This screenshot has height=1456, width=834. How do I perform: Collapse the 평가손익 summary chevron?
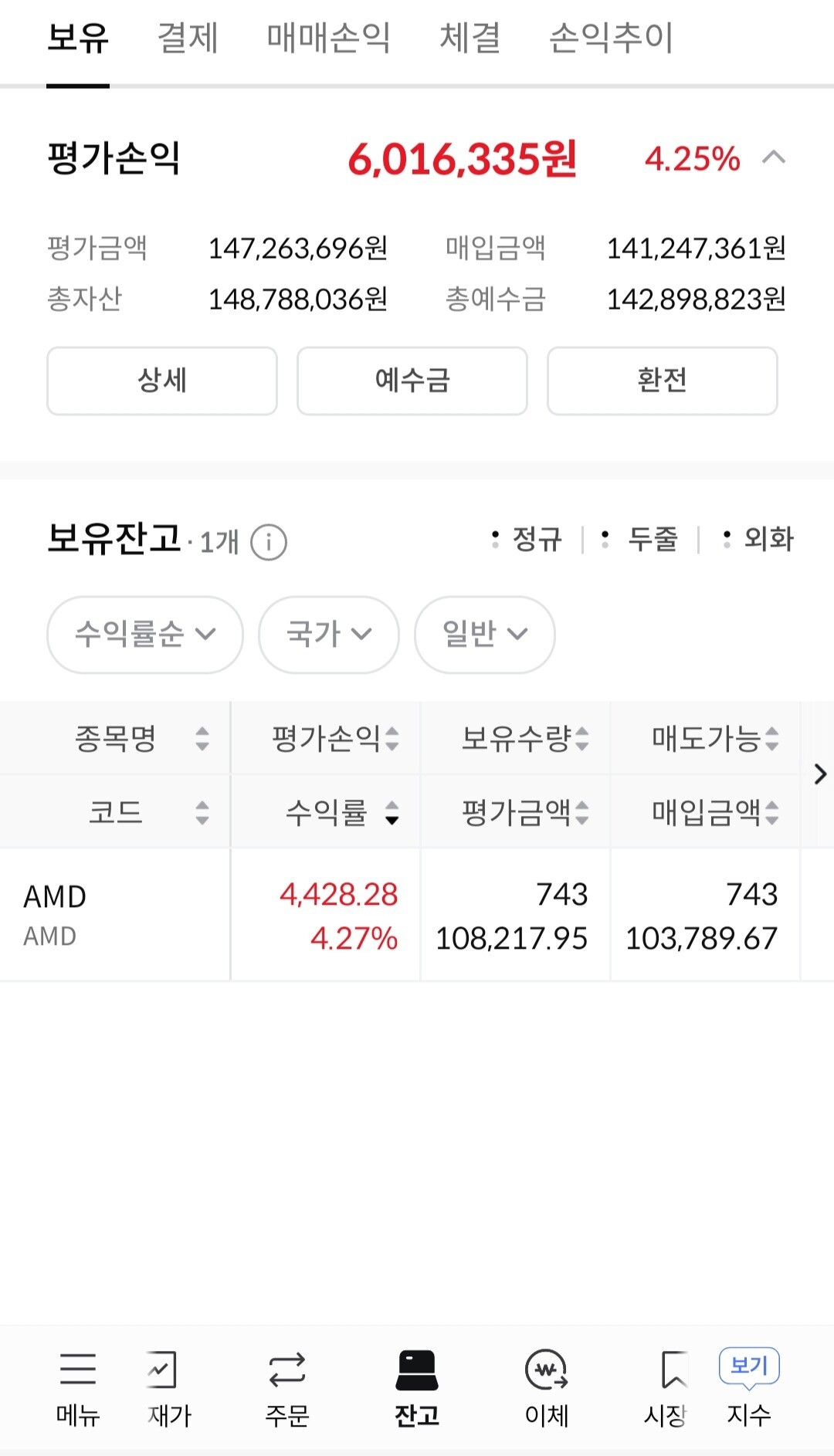773,158
